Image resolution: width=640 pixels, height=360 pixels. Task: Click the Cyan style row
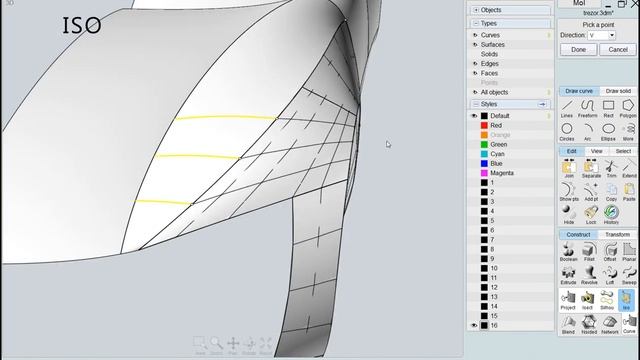click(x=510, y=154)
